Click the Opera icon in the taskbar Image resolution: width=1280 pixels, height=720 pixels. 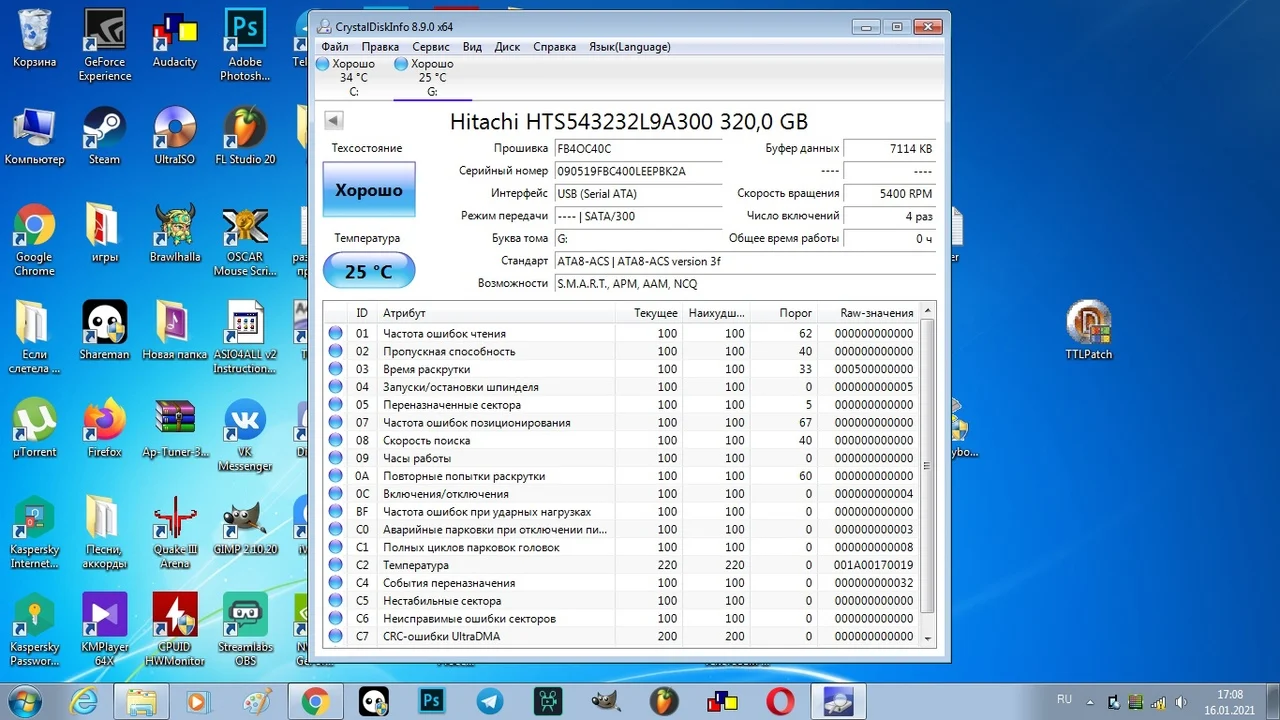(780, 701)
